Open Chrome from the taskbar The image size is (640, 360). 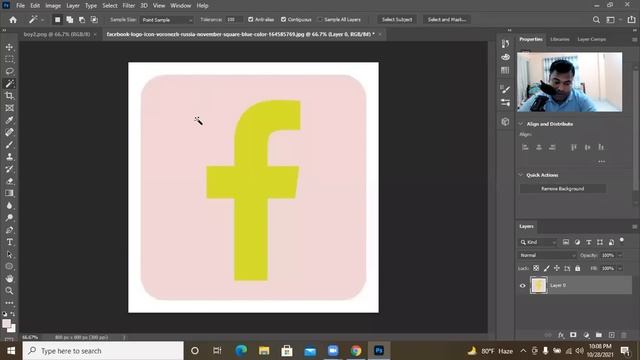tap(356, 351)
